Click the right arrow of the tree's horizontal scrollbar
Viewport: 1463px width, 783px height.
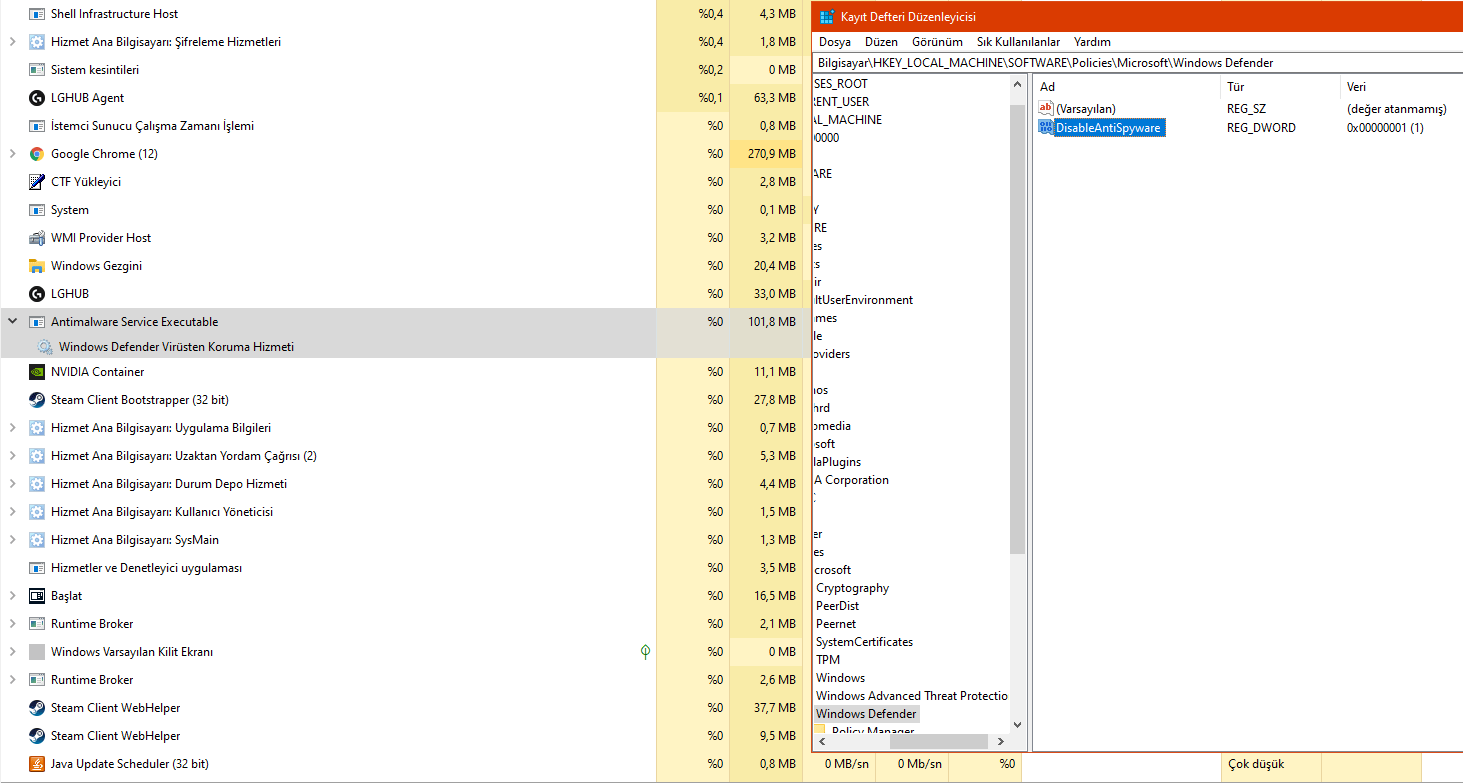[1002, 741]
